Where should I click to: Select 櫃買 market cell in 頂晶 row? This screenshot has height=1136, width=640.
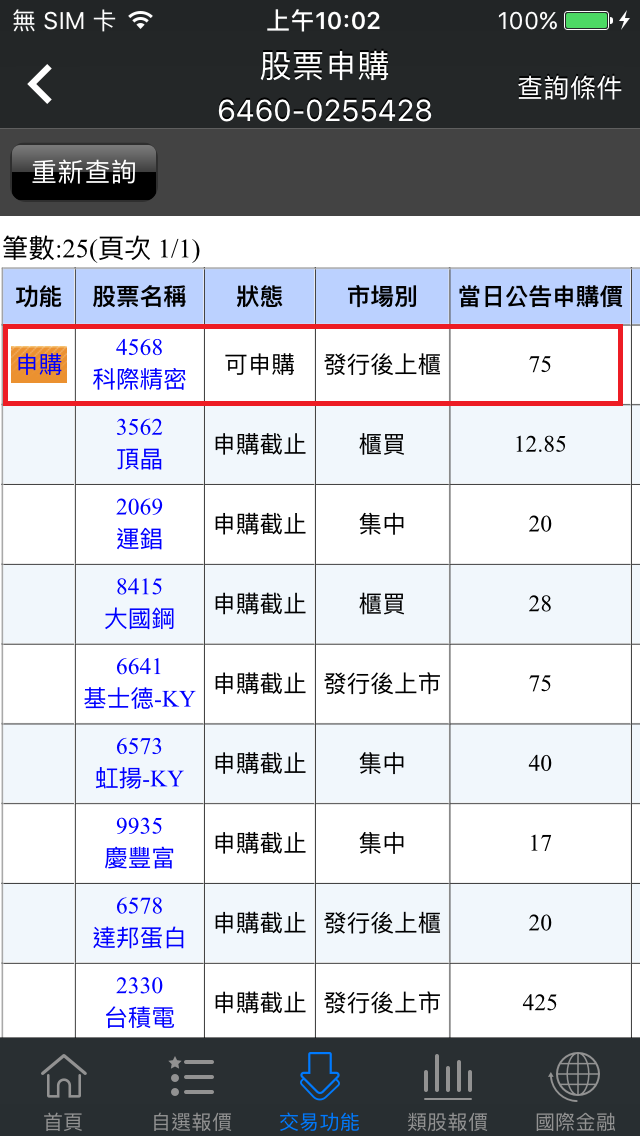tap(382, 444)
